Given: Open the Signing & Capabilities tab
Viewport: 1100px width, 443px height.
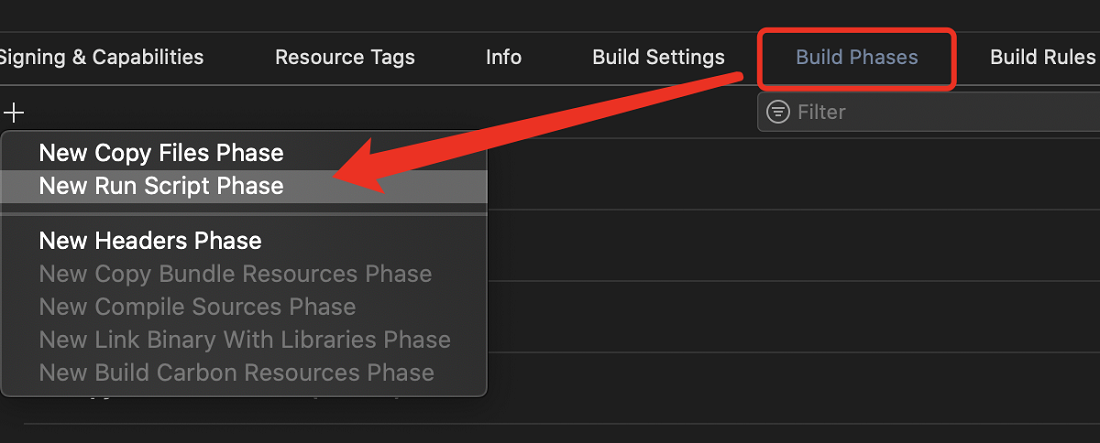Looking at the screenshot, I should pos(101,57).
